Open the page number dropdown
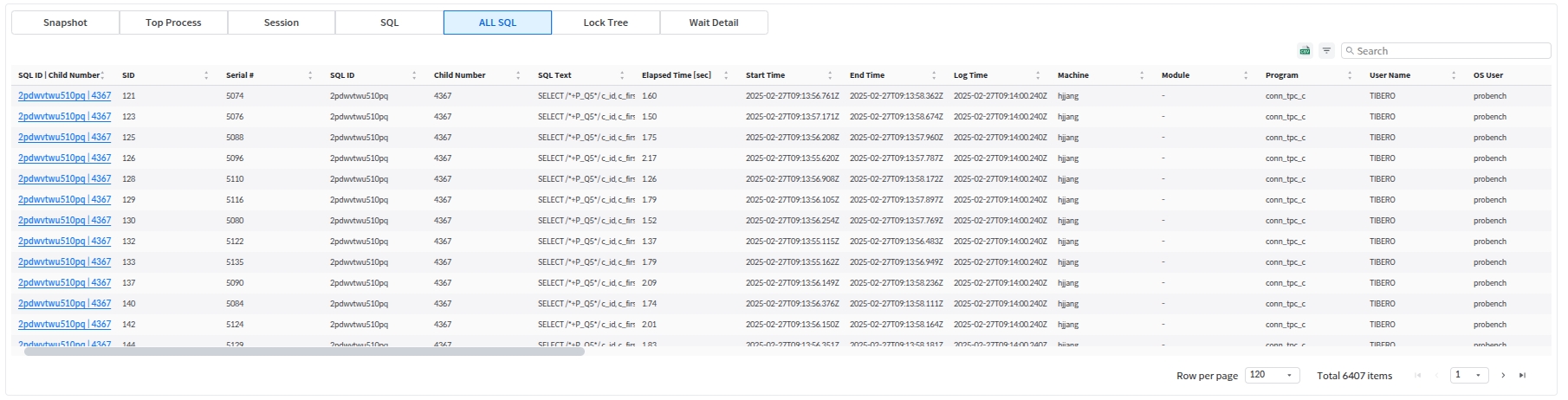The height and width of the screenshot is (400, 1568). pyautogui.click(x=1470, y=375)
